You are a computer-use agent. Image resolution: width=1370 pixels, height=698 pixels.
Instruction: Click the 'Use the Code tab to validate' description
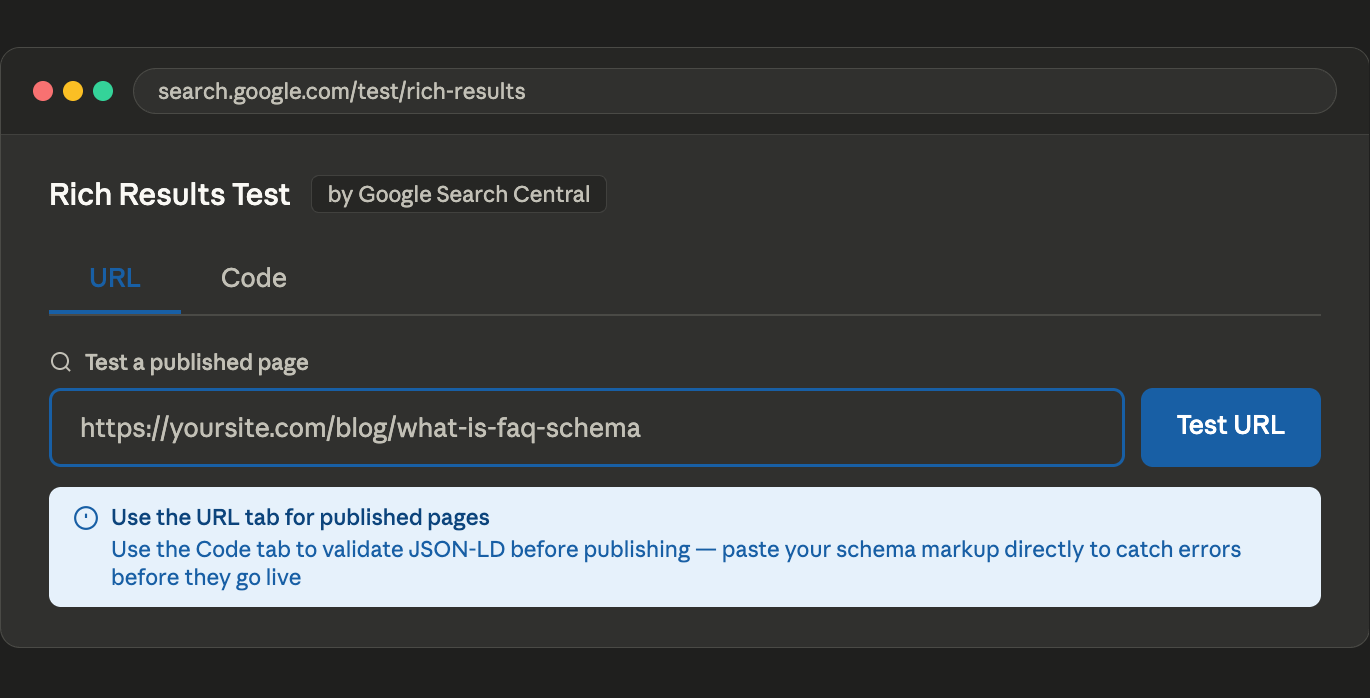(676, 563)
